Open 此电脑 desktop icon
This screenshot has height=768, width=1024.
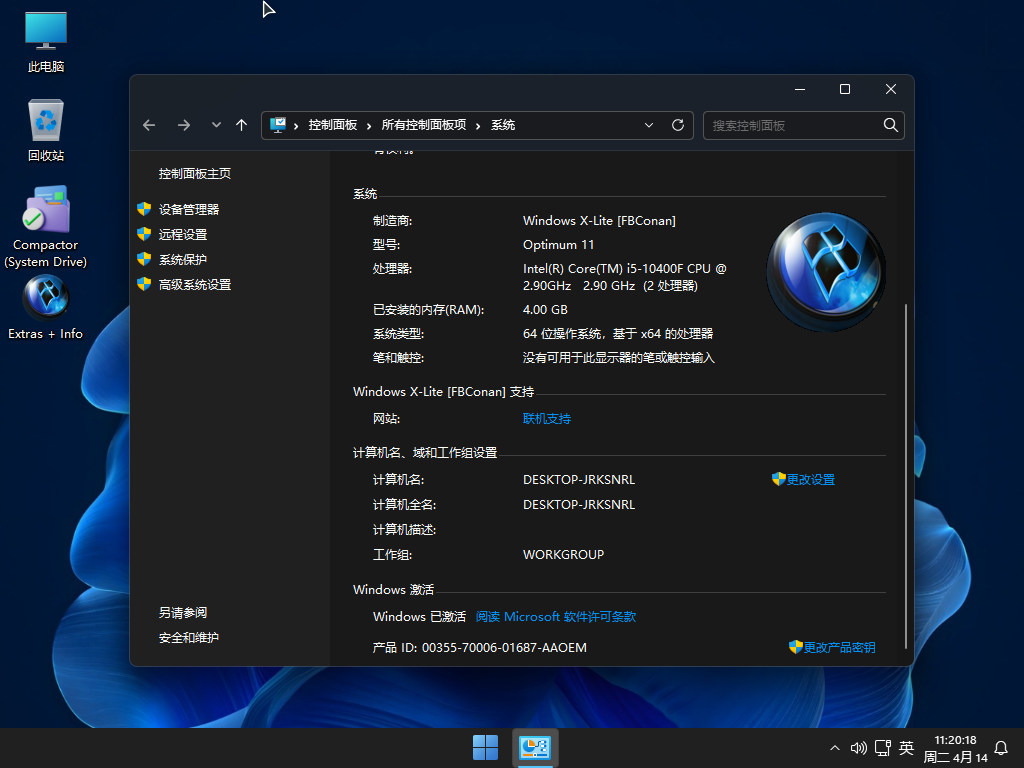[45, 30]
